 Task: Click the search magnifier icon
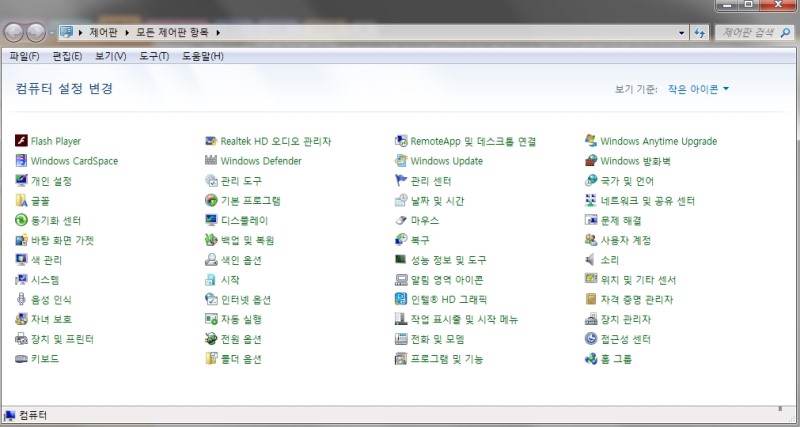[x=786, y=33]
